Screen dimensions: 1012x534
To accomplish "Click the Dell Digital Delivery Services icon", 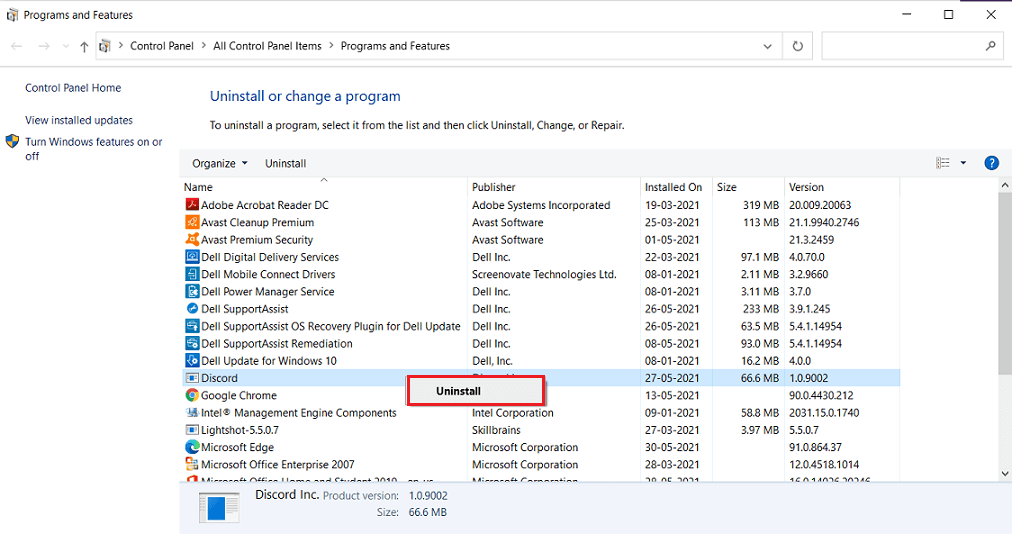I will [192, 257].
